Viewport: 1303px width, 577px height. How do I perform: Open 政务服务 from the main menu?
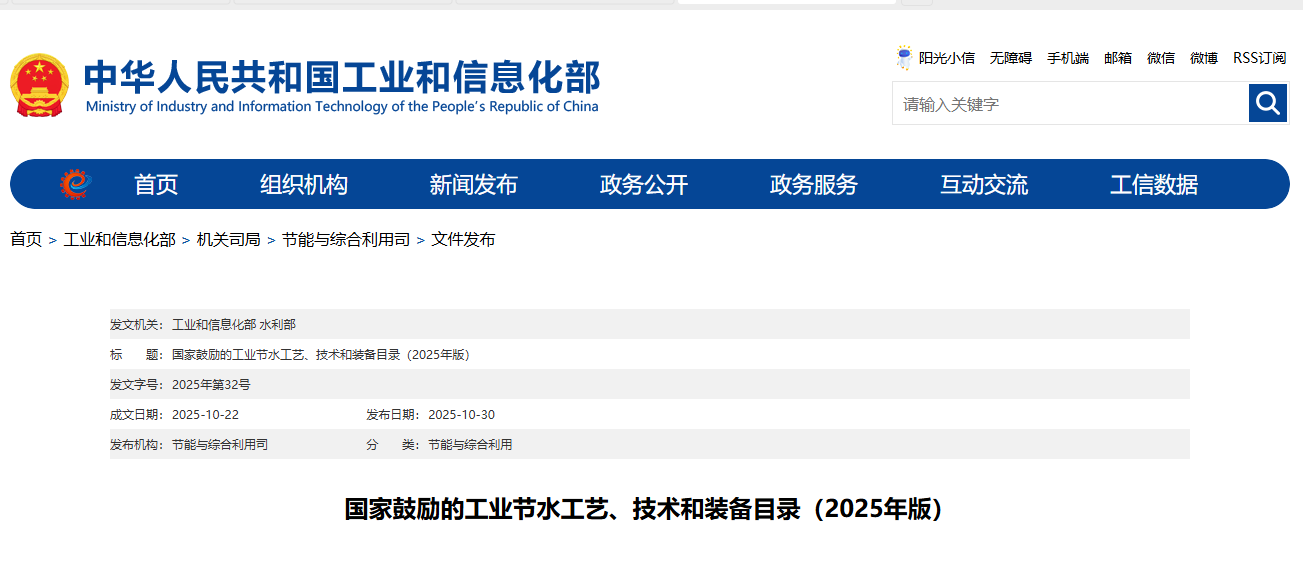tap(814, 185)
